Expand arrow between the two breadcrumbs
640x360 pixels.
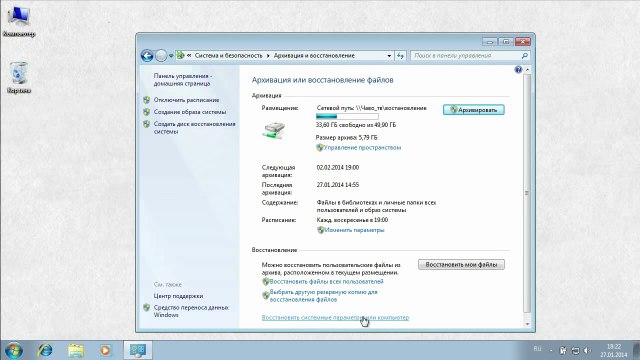268,56
